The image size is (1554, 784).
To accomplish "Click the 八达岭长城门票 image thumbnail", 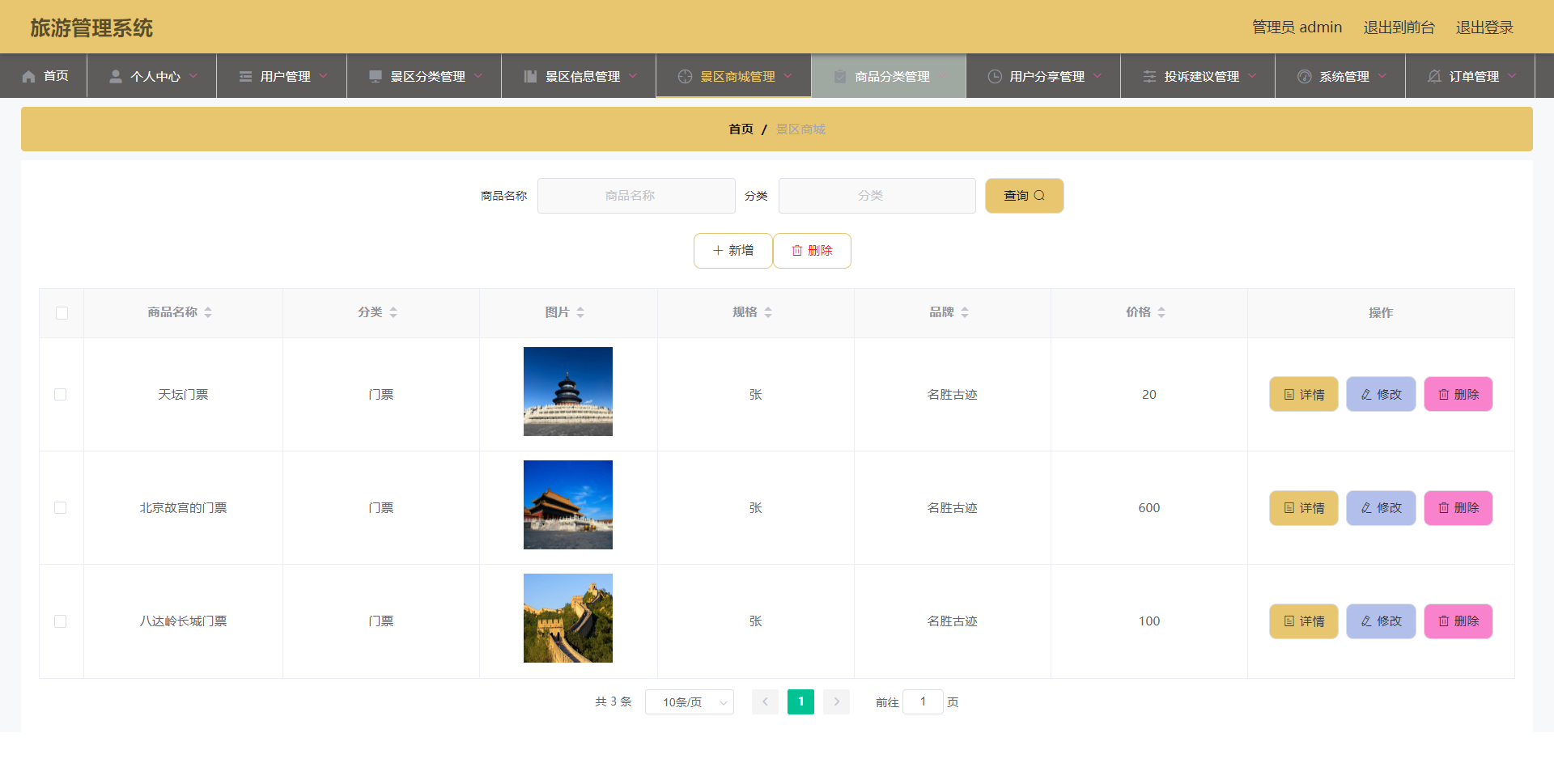I will pyautogui.click(x=568, y=617).
